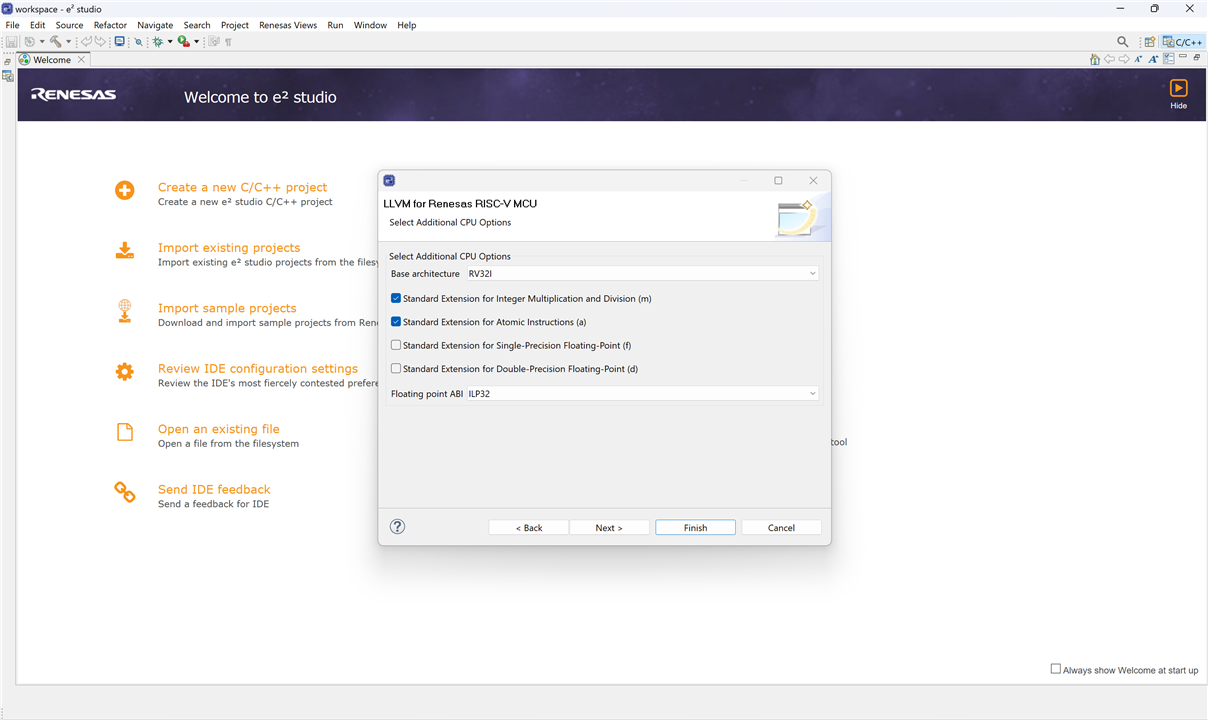Click the Import sample projects globe icon
Image resolution: width=1208 pixels, height=720 pixels.
(124, 311)
